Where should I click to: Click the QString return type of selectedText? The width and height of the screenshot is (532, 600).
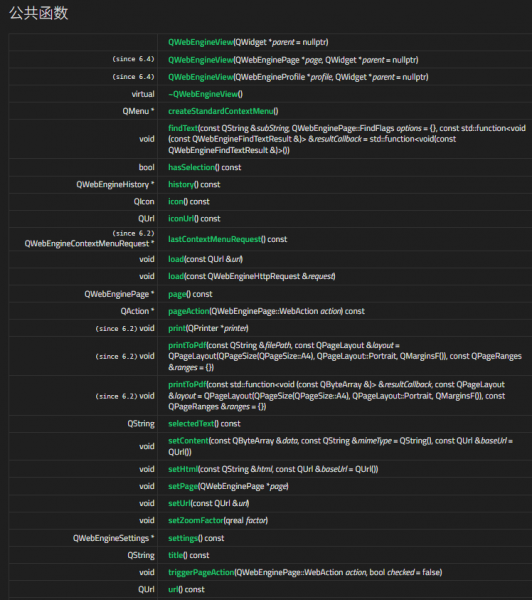click(141, 424)
